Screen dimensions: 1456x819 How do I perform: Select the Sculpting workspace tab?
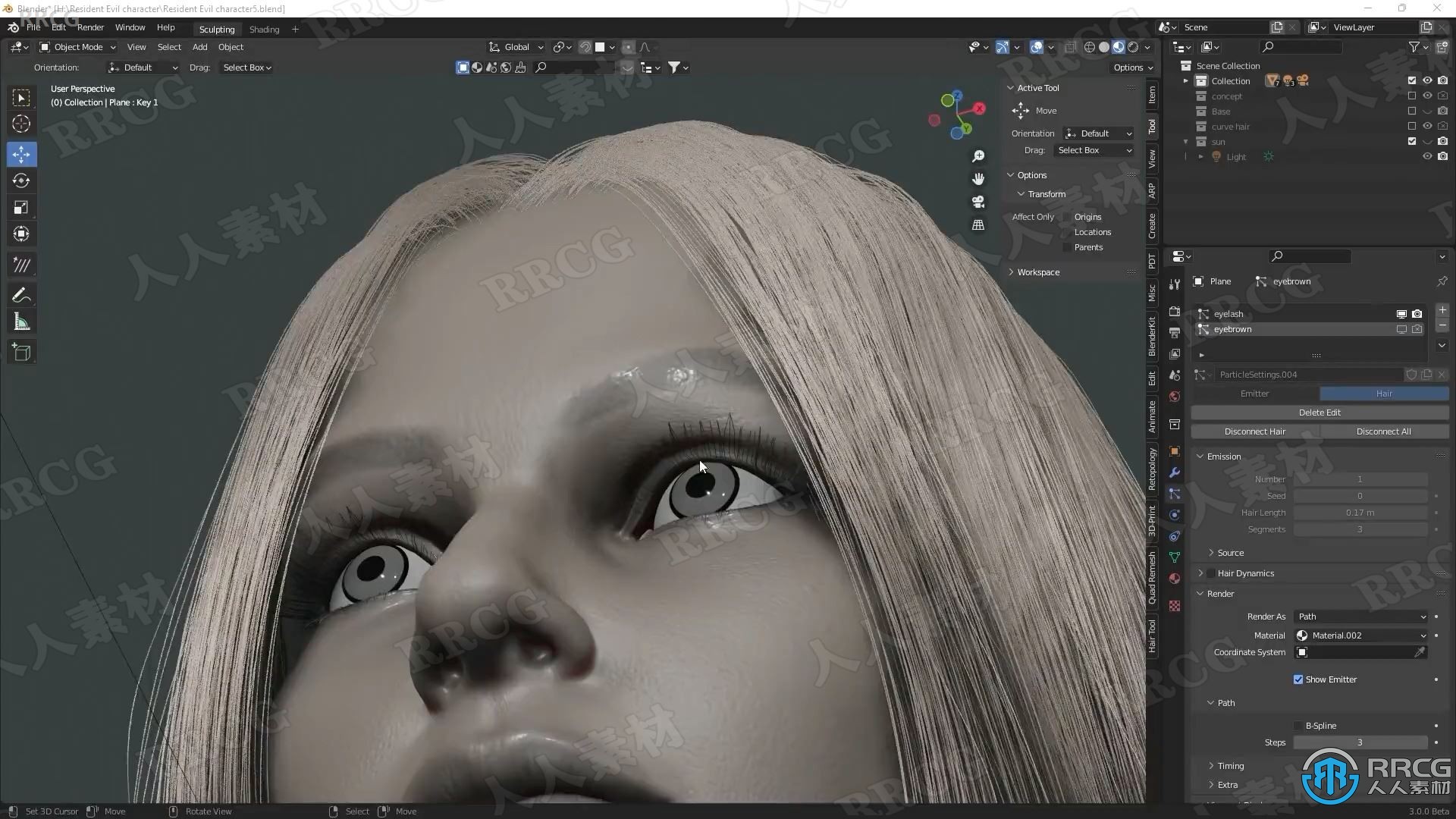[x=216, y=27]
